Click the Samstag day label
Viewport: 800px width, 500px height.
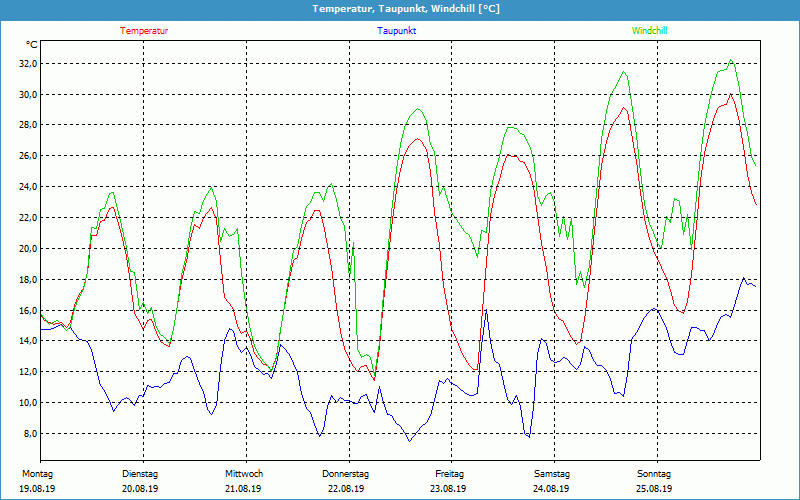point(552,474)
